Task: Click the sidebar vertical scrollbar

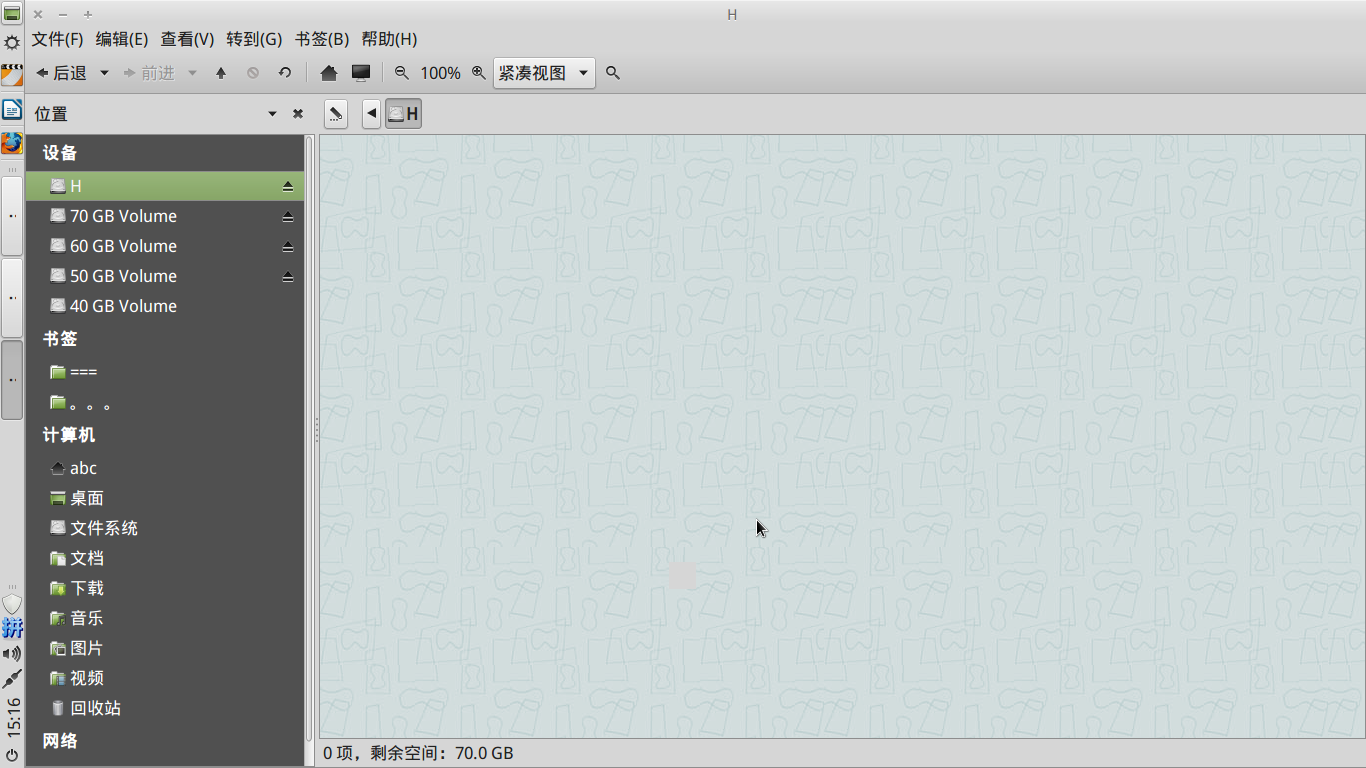Action: click(309, 438)
